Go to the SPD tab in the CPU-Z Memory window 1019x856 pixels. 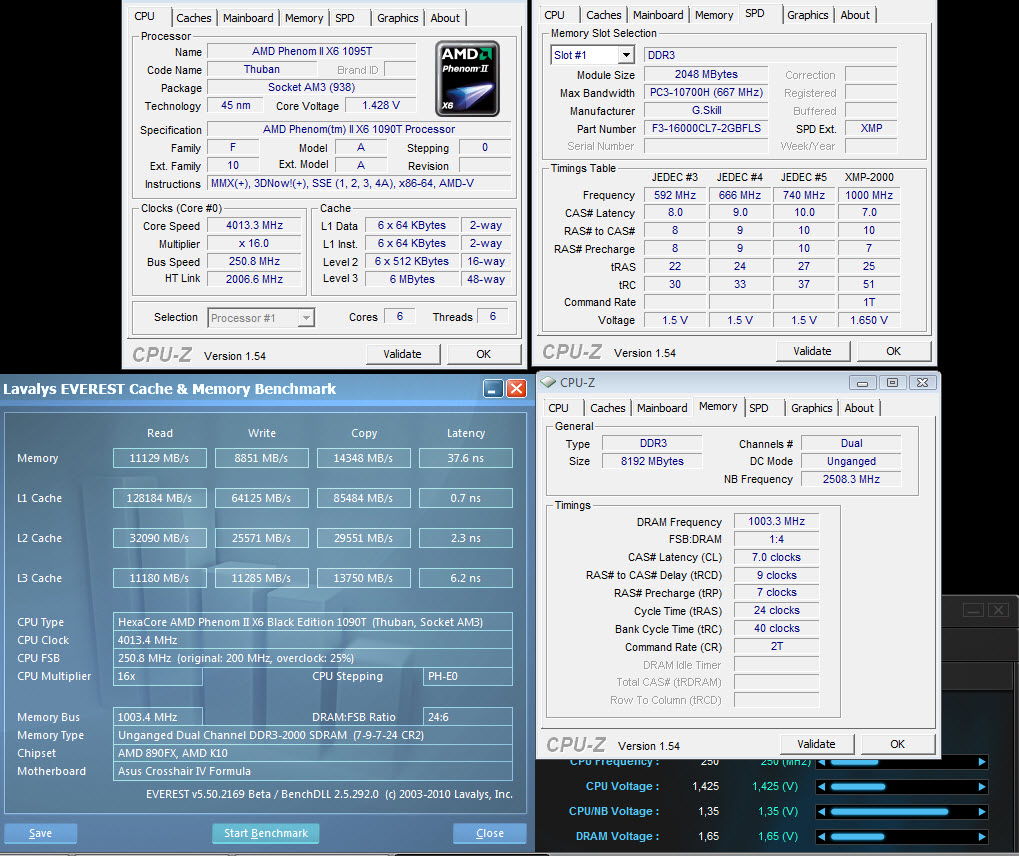759,408
